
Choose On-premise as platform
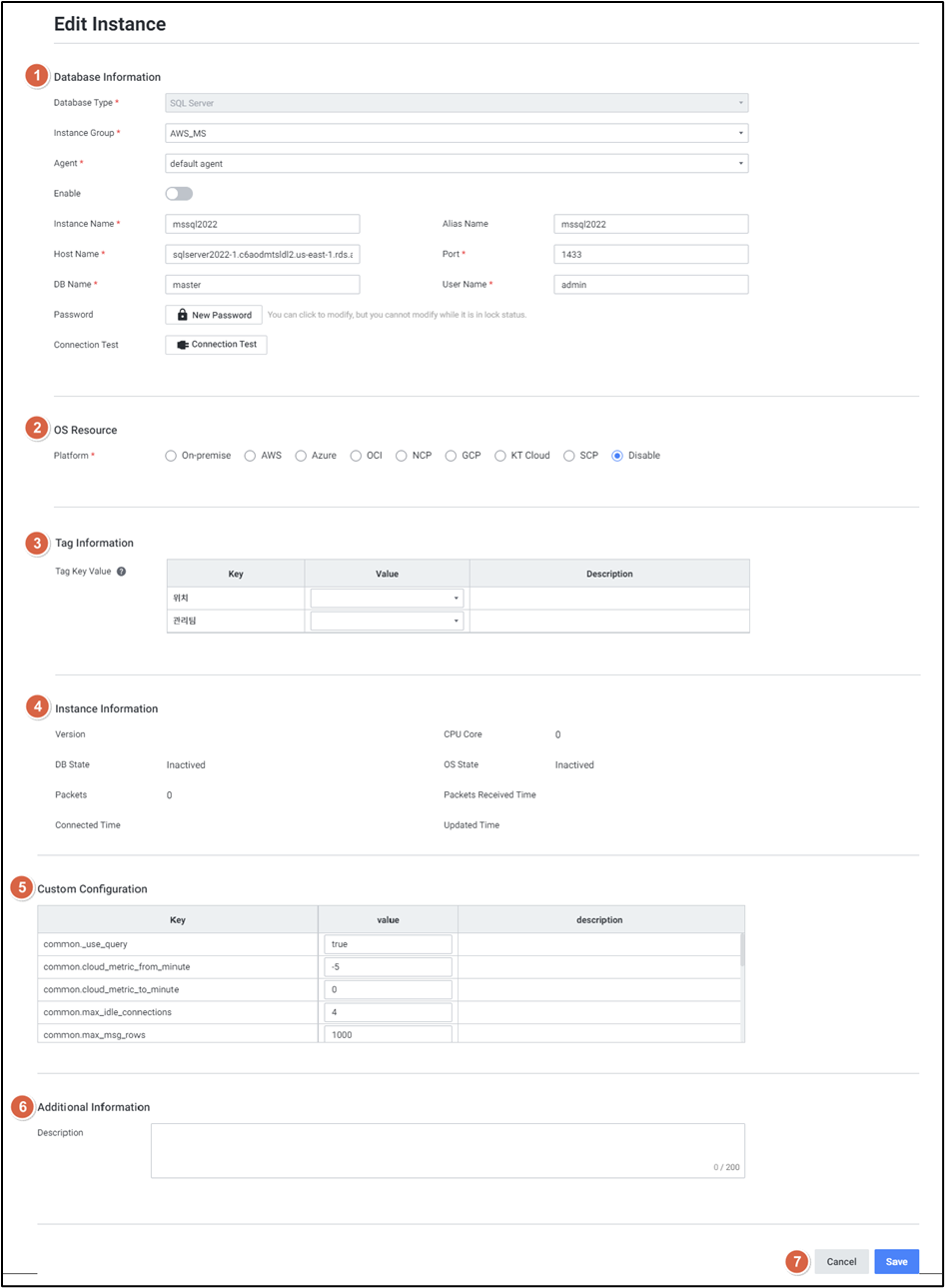tap(171, 456)
